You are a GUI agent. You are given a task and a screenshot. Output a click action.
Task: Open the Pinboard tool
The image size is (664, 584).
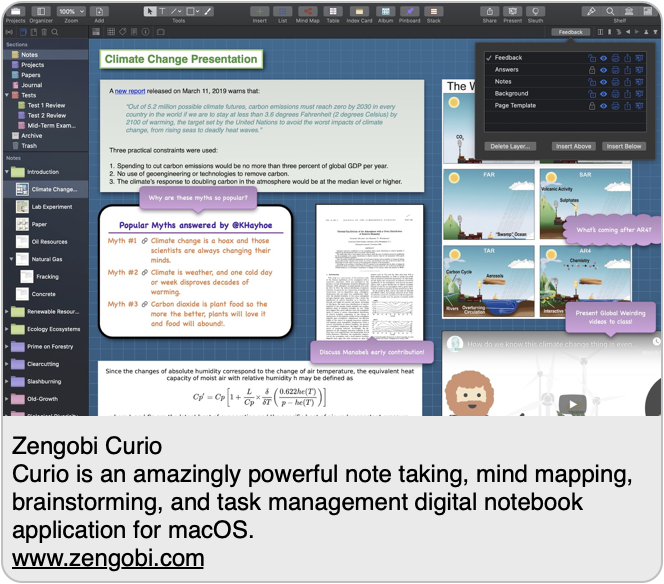[409, 12]
